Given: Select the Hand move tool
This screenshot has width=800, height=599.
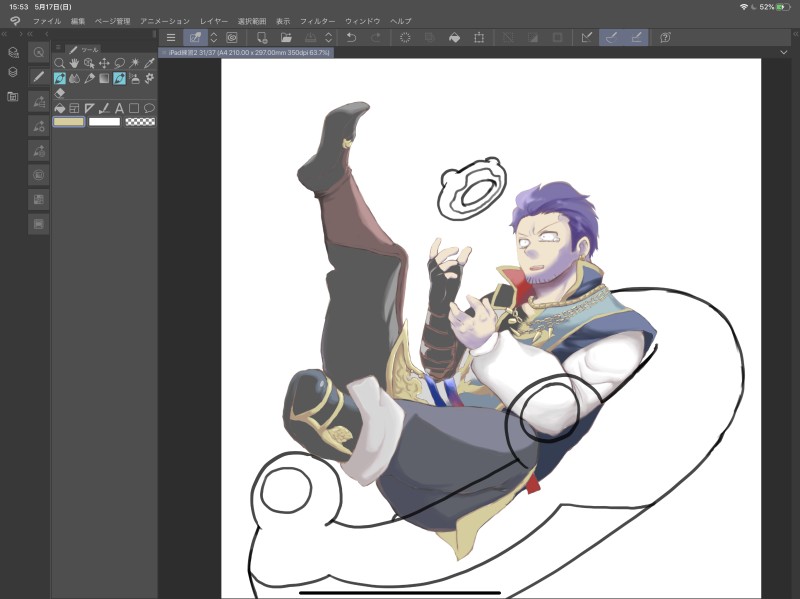Looking at the screenshot, I should point(74,63).
